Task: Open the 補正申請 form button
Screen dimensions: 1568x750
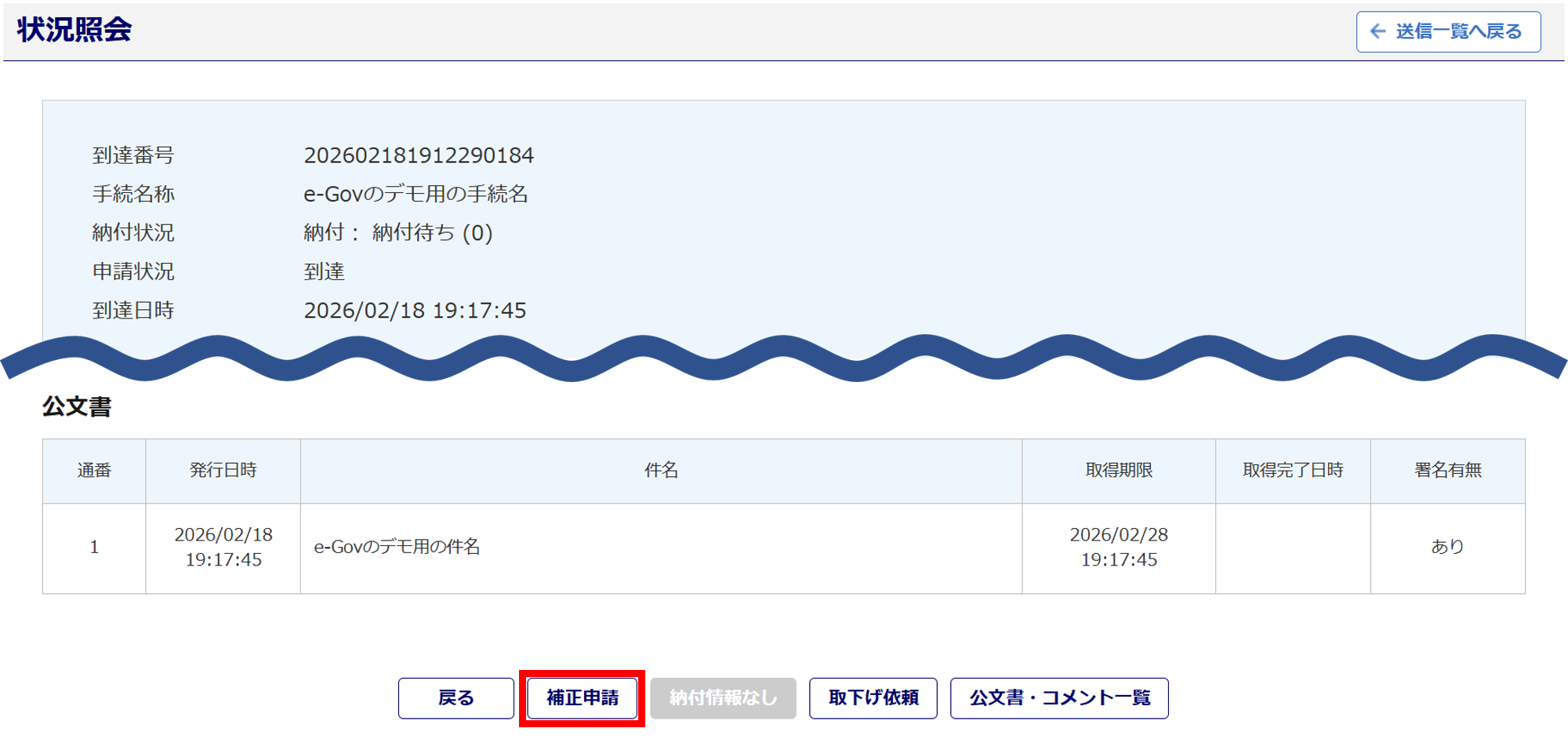Action: [582, 697]
